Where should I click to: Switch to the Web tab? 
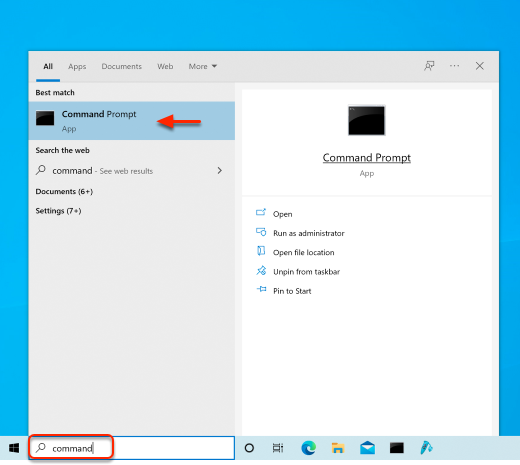click(x=165, y=67)
